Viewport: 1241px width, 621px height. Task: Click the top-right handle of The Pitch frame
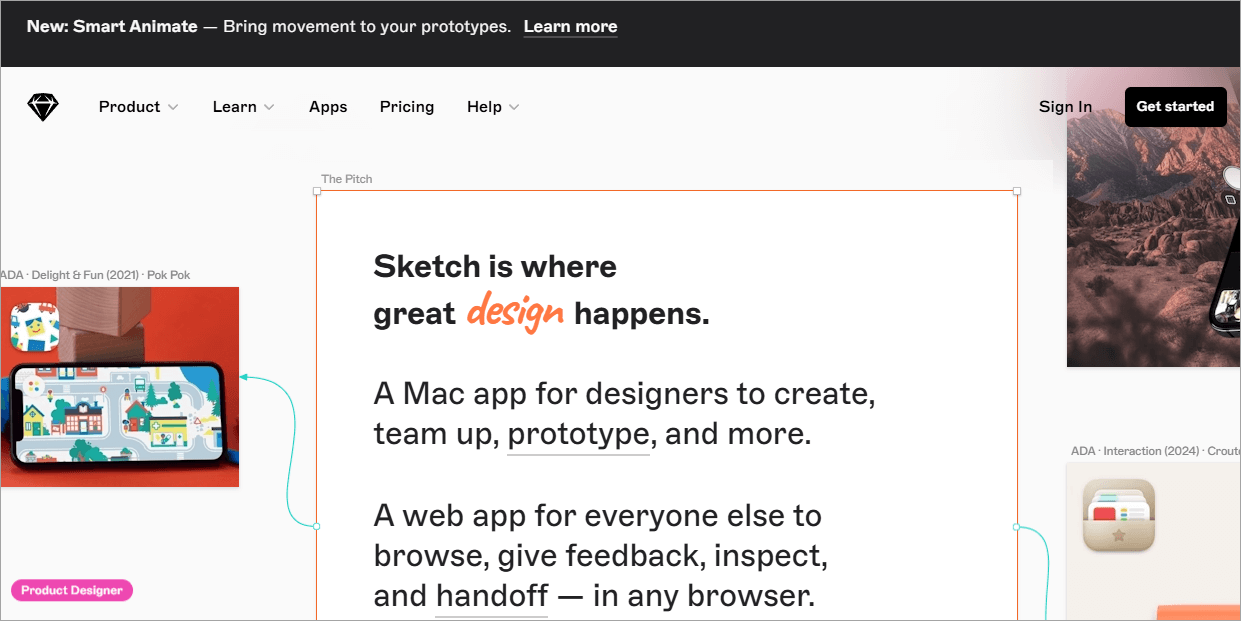tap(1017, 191)
